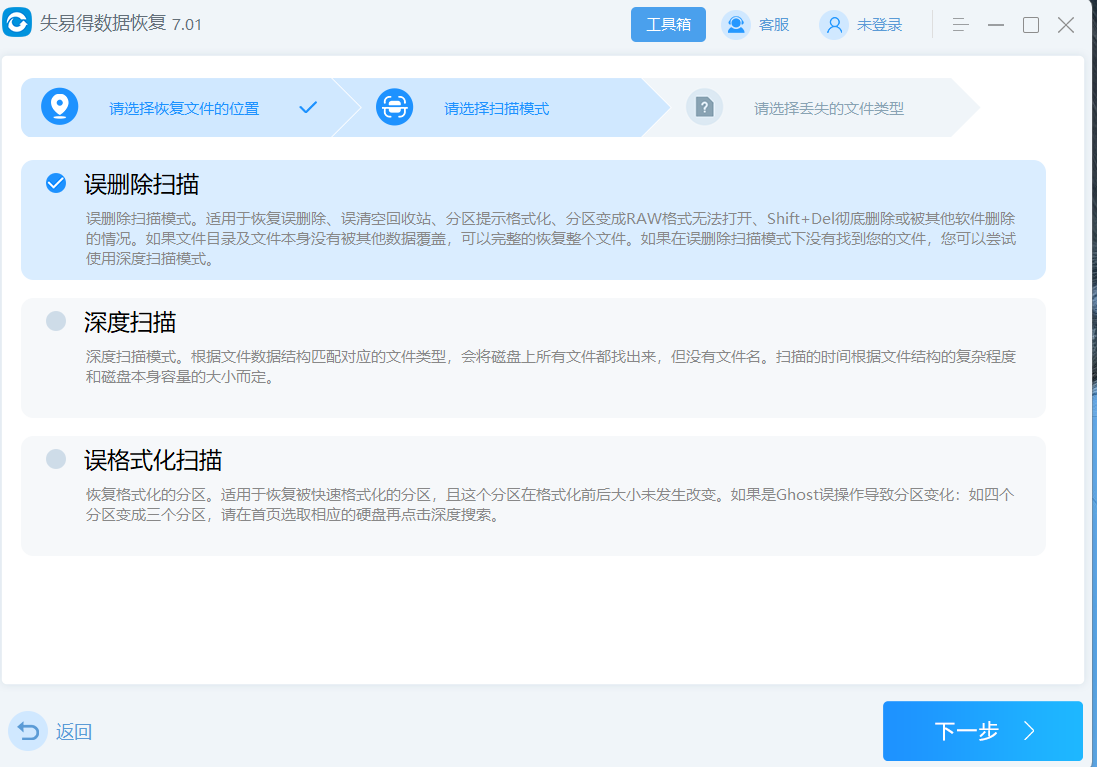Click the 返回 back link text
Viewport: 1097px width, 767px height.
(x=74, y=732)
